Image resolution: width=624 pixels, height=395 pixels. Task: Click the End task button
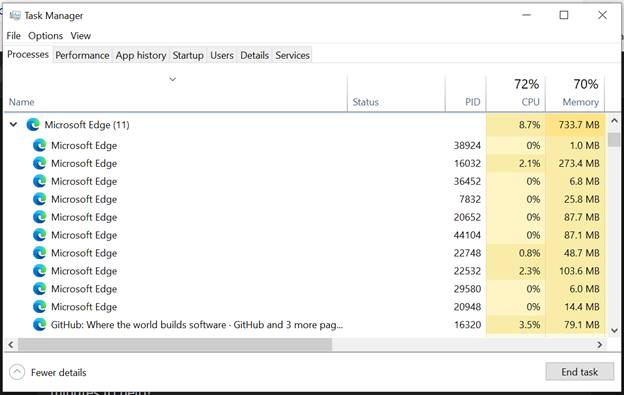point(579,372)
